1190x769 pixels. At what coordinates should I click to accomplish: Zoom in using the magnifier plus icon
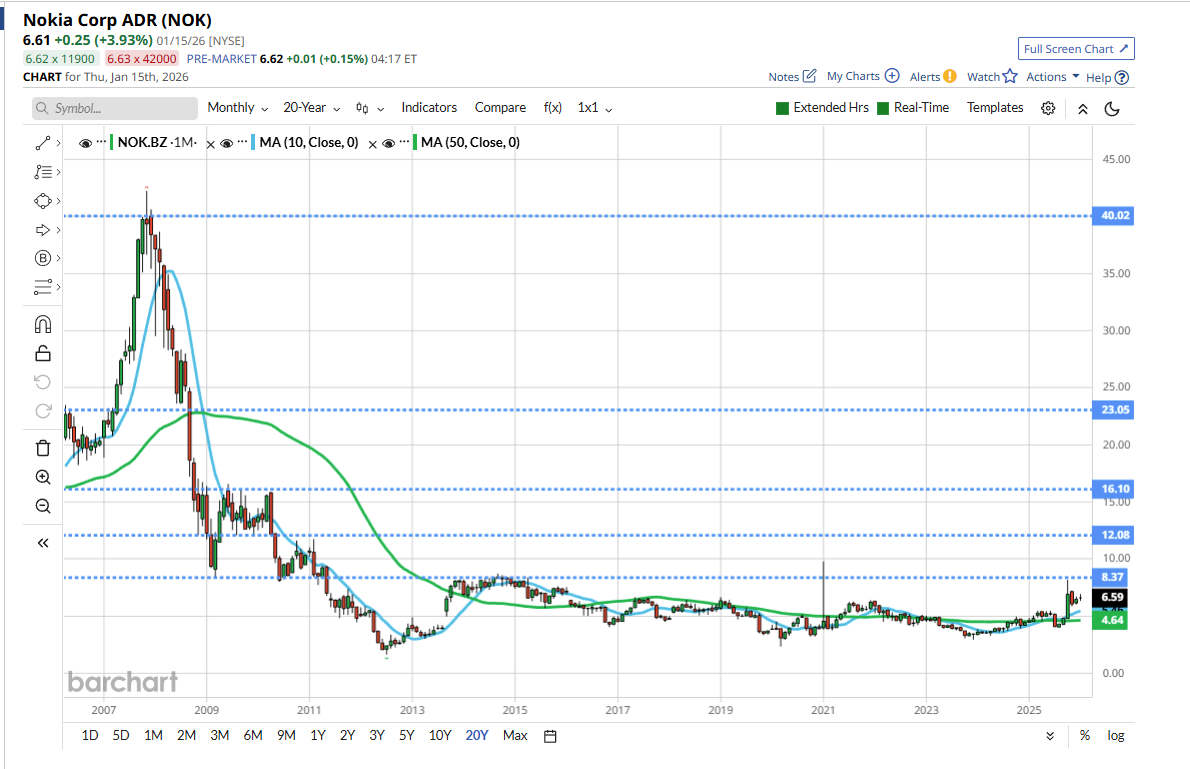point(42,477)
